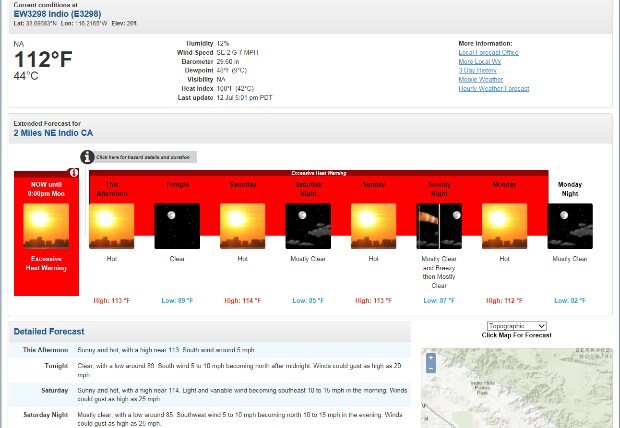Click the hazard details info icon
Screen dimensions: 620x428
(88, 157)
